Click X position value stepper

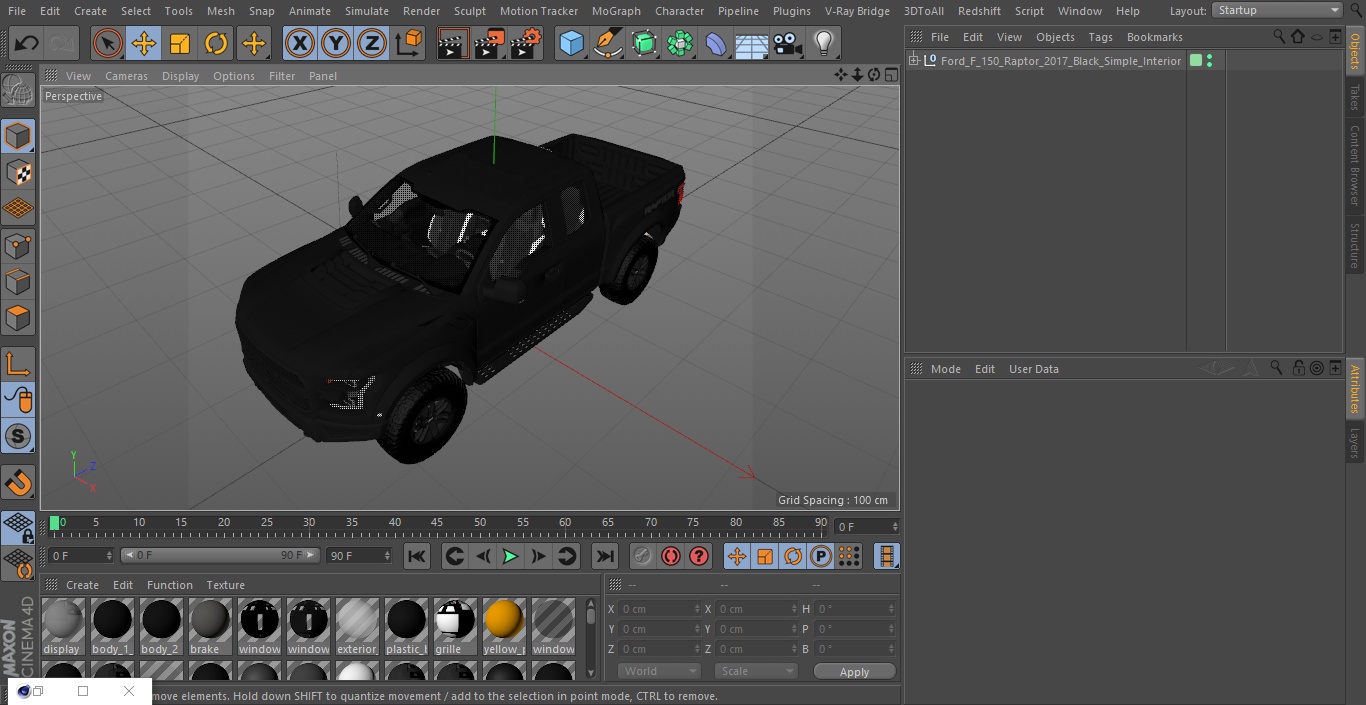pos(697,609)
